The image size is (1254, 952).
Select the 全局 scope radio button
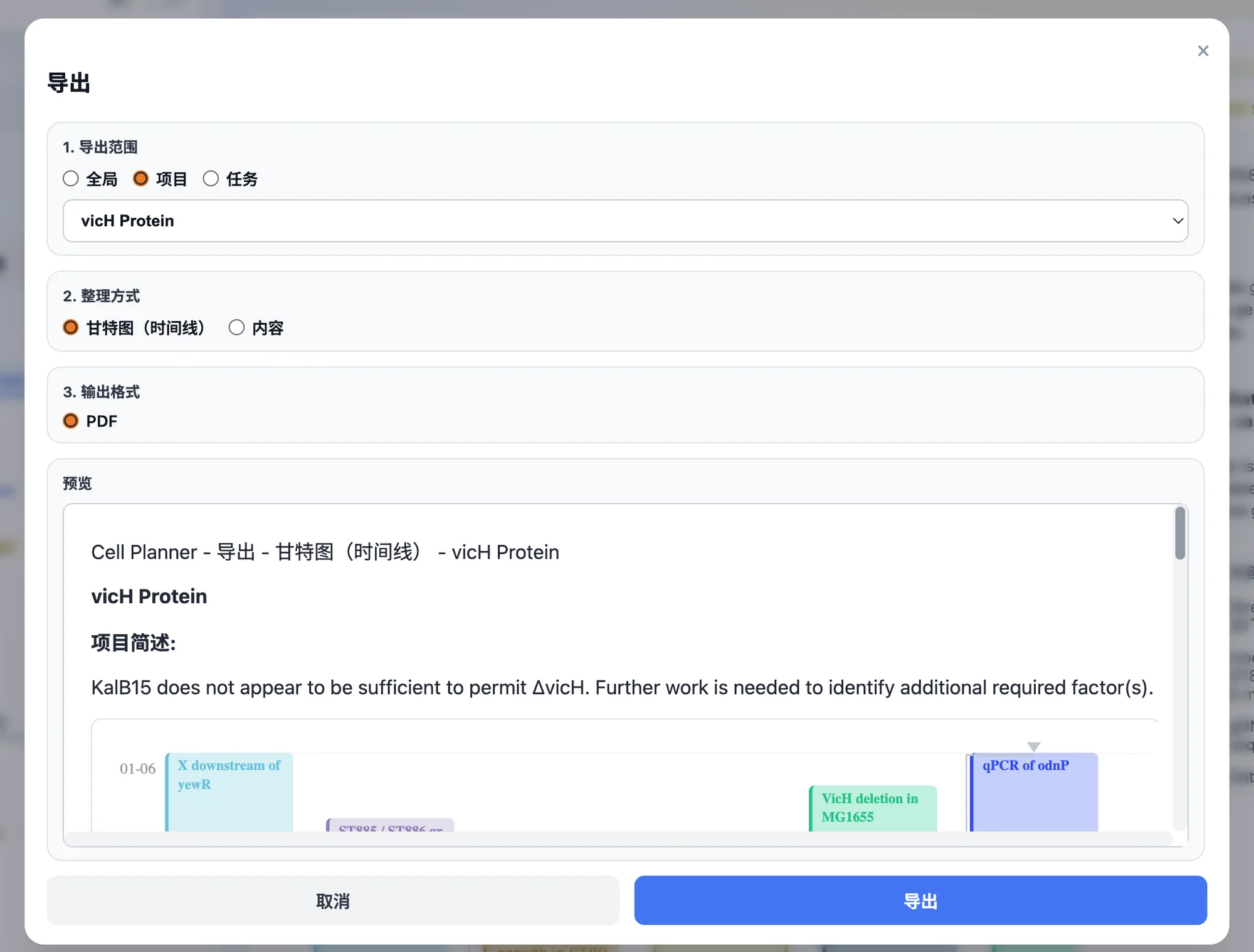pyautogui.click(x=71, y=179)
